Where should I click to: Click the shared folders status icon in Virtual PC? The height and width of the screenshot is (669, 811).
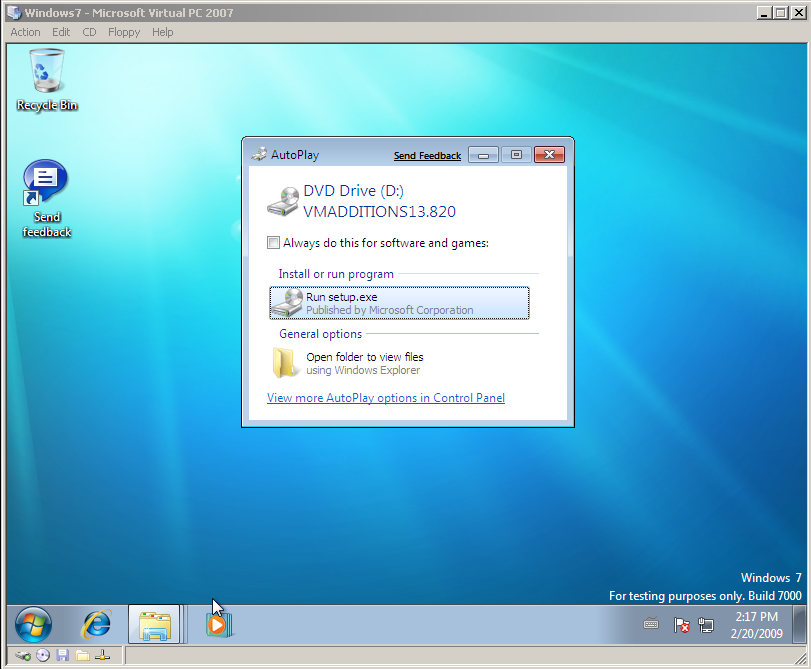(82, 656)
